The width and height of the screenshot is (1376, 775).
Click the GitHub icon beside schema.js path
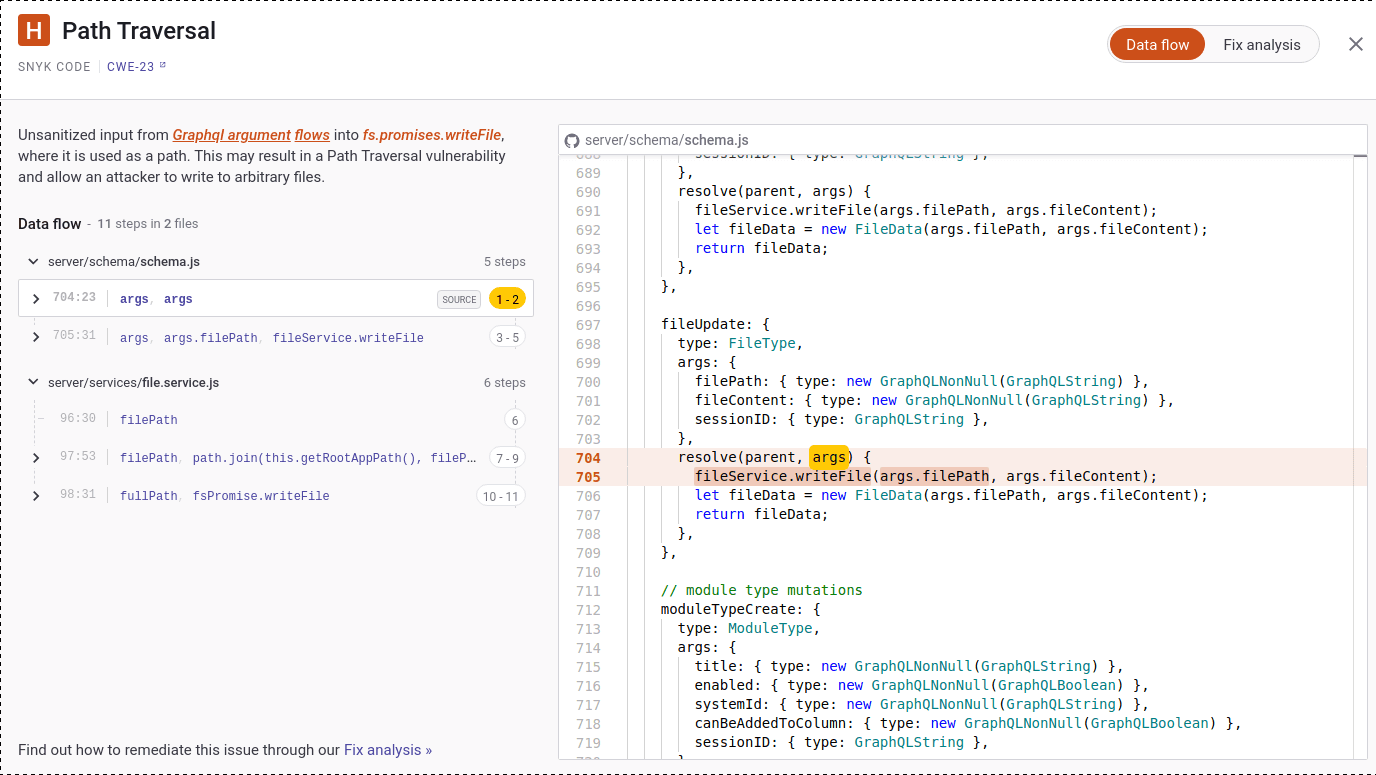573,140
